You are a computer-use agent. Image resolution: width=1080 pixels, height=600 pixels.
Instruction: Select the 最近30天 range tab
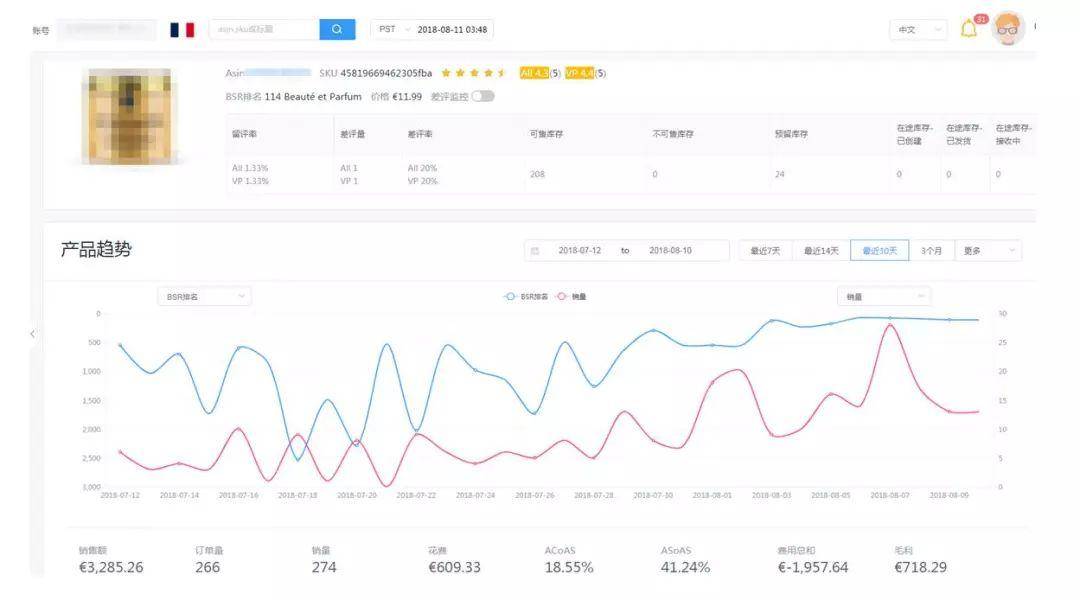pyautogui.click(x=880, y=251)
